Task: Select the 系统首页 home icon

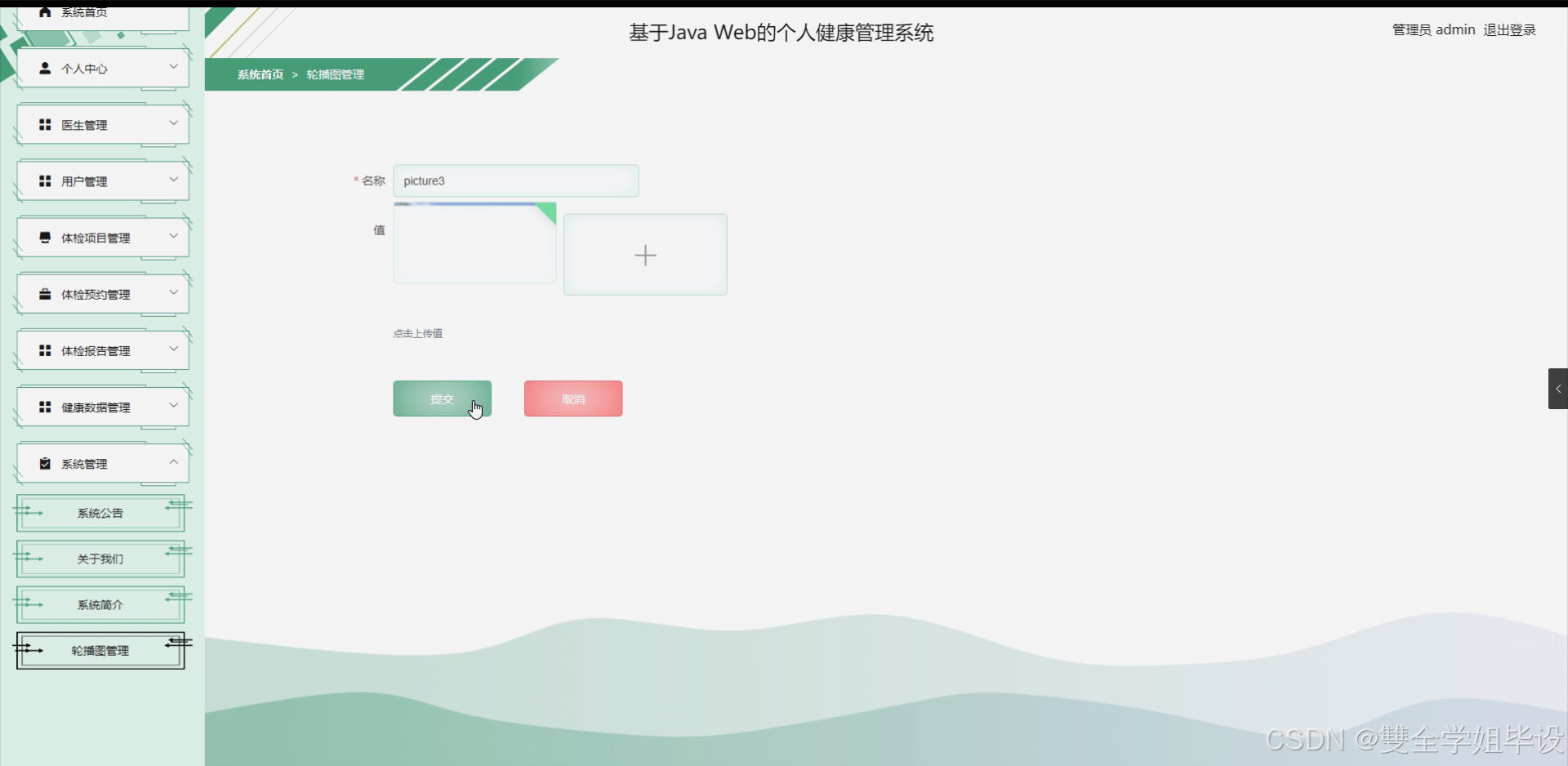Action: (44, 12)
